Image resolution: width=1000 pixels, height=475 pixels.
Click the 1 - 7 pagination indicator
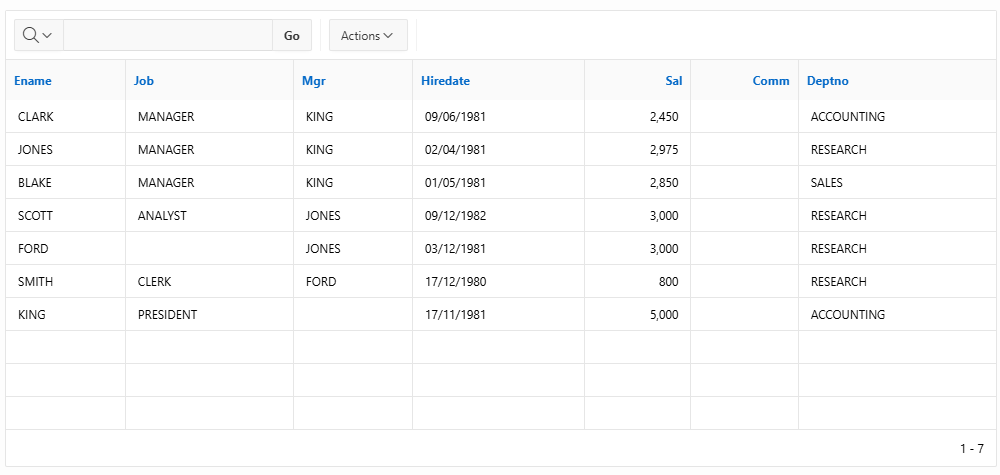[971, 449]
